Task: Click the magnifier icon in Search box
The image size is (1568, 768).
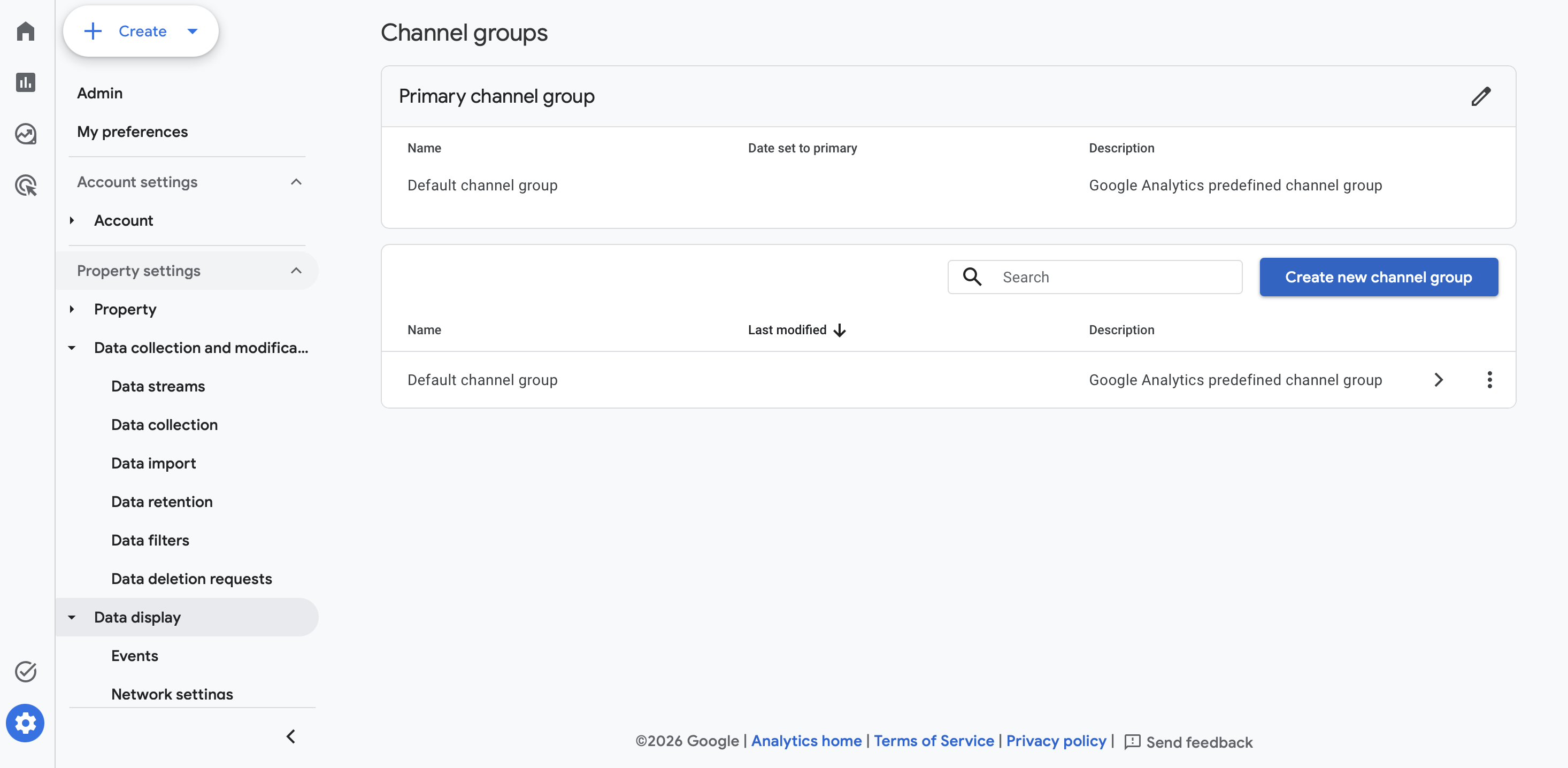Action: pyautogui.click(x=972, y=277)
